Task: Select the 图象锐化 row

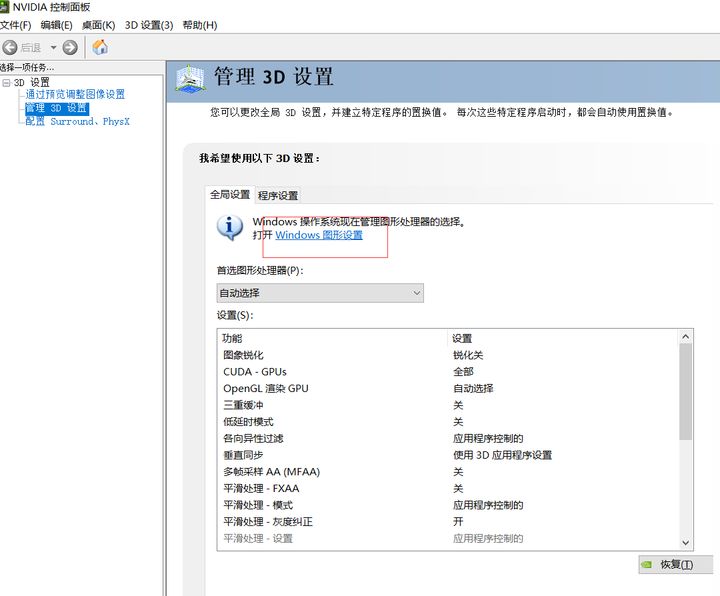Action: (448, 355)
